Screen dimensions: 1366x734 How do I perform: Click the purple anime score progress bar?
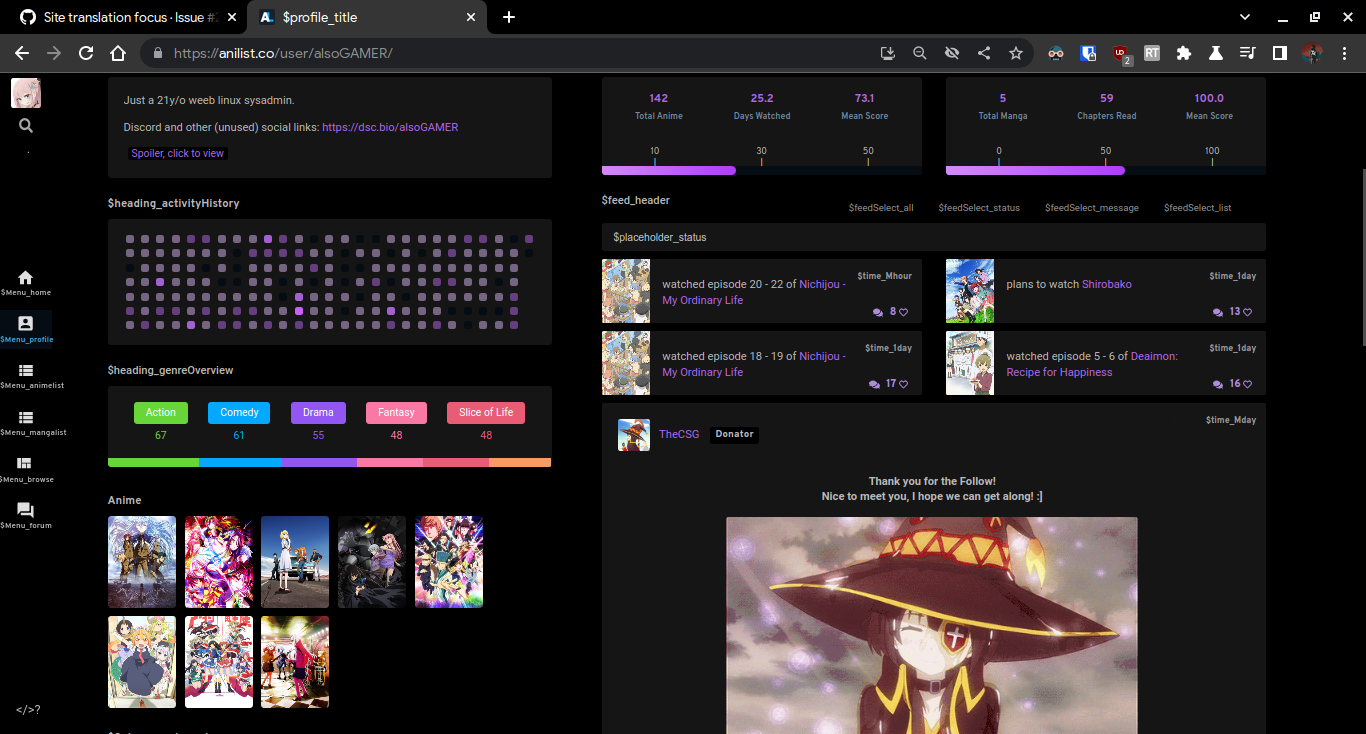click(669, 170)
